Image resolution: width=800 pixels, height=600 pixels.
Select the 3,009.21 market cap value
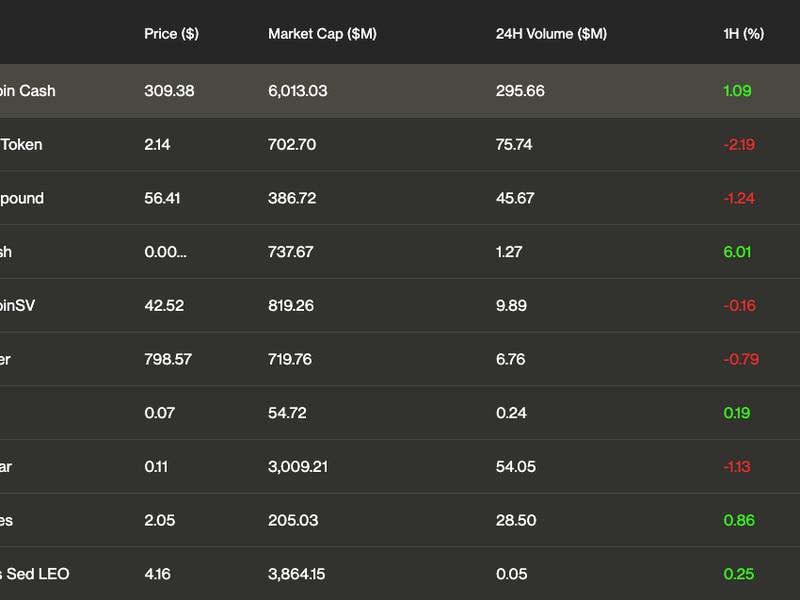[298, 467]
